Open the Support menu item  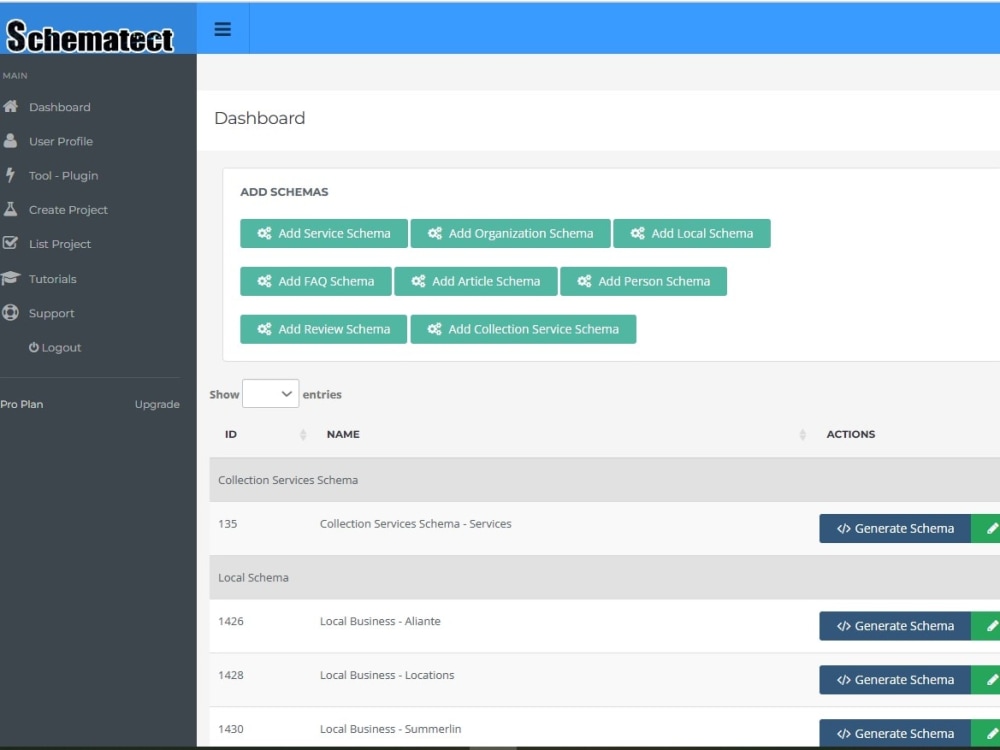[x=52, y=313]
